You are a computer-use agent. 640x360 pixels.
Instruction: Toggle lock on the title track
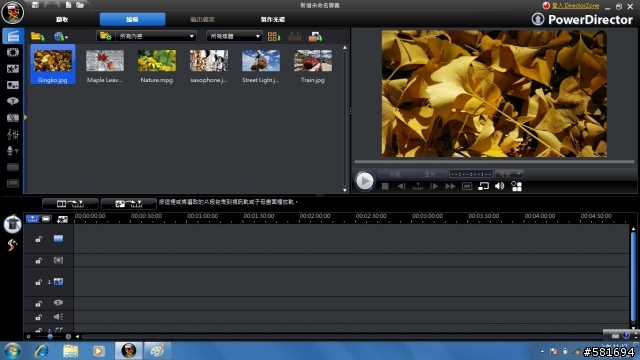tap(38, 303)
